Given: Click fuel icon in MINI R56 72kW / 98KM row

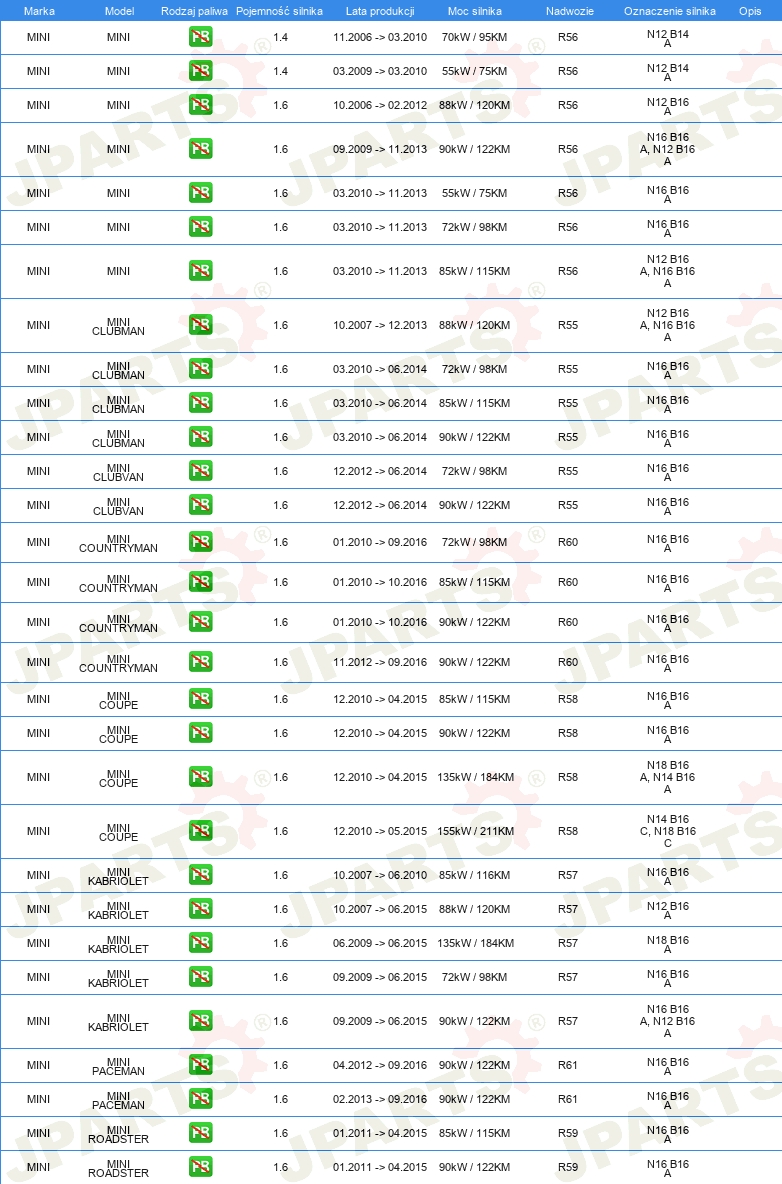Looking at the screenshot, I should click(x=200, y=227).
